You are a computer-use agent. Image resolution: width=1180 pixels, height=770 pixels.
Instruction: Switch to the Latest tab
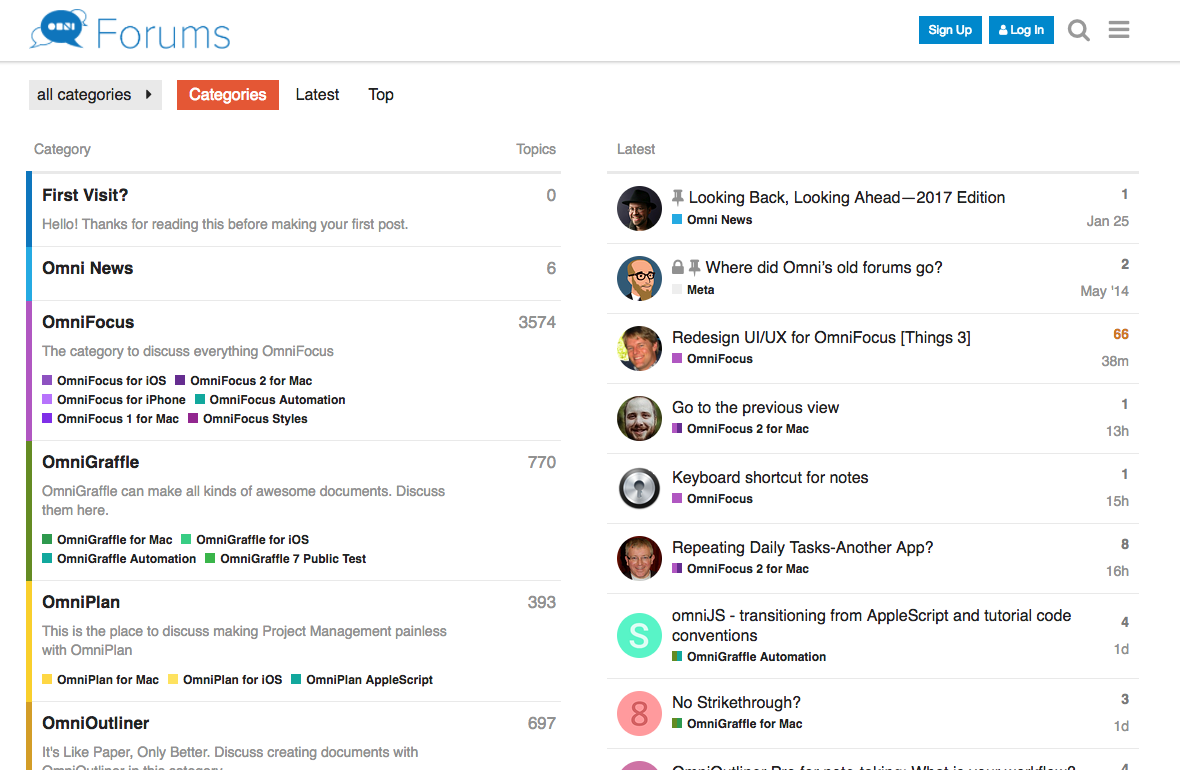tap(317, 95)
